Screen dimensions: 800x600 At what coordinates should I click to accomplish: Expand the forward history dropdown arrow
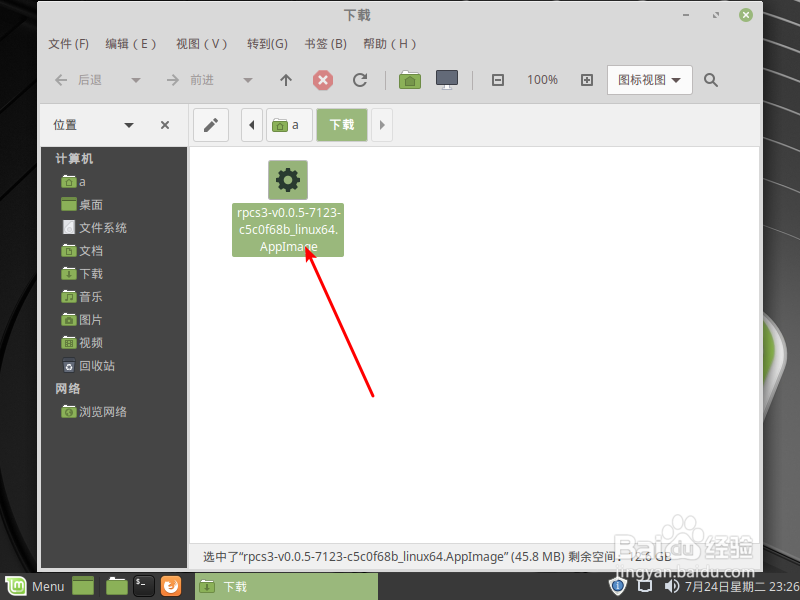(248, 80)
